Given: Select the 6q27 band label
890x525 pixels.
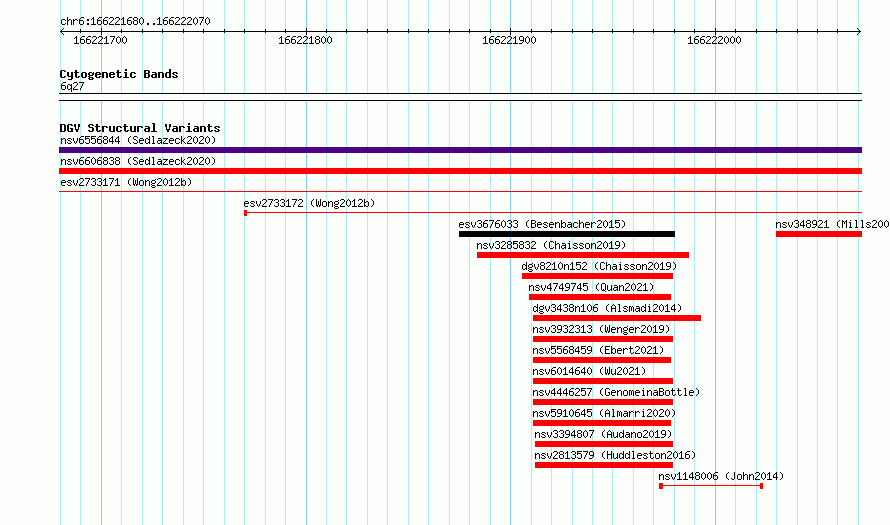Looking at the screenshot, I should pyautogui.click(x=72, y=86).
